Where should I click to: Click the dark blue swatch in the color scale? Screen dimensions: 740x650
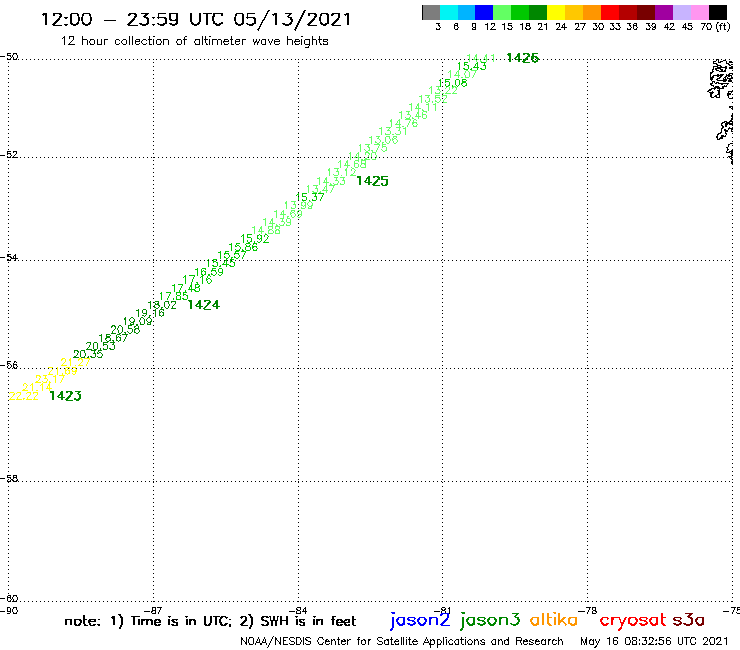tap(484, 12)
